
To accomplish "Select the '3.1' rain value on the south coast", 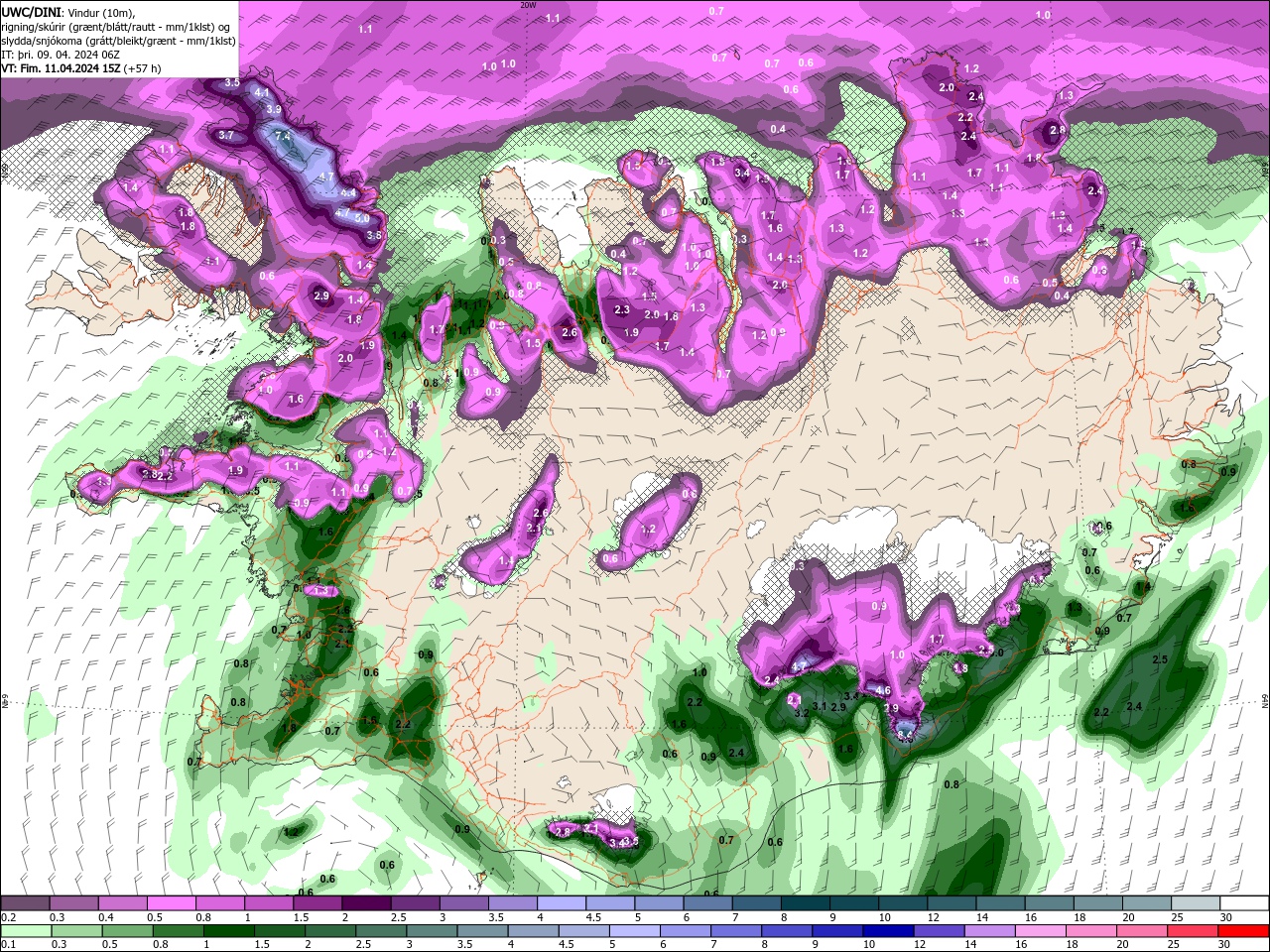I will [x=820, y=706].
